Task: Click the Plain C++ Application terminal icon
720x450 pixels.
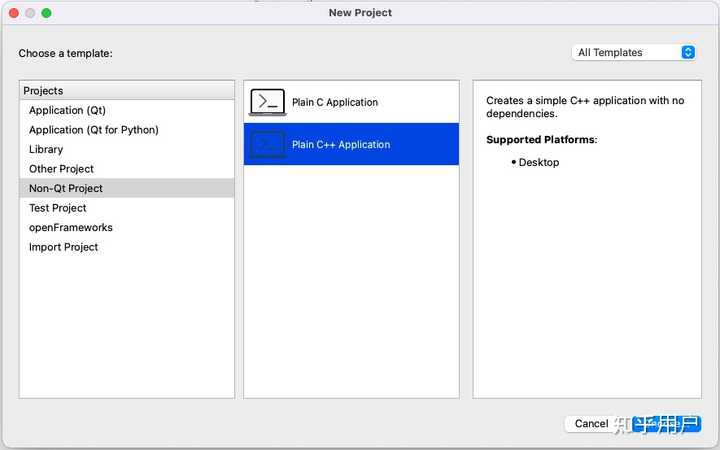Action: tap(267, 144)
